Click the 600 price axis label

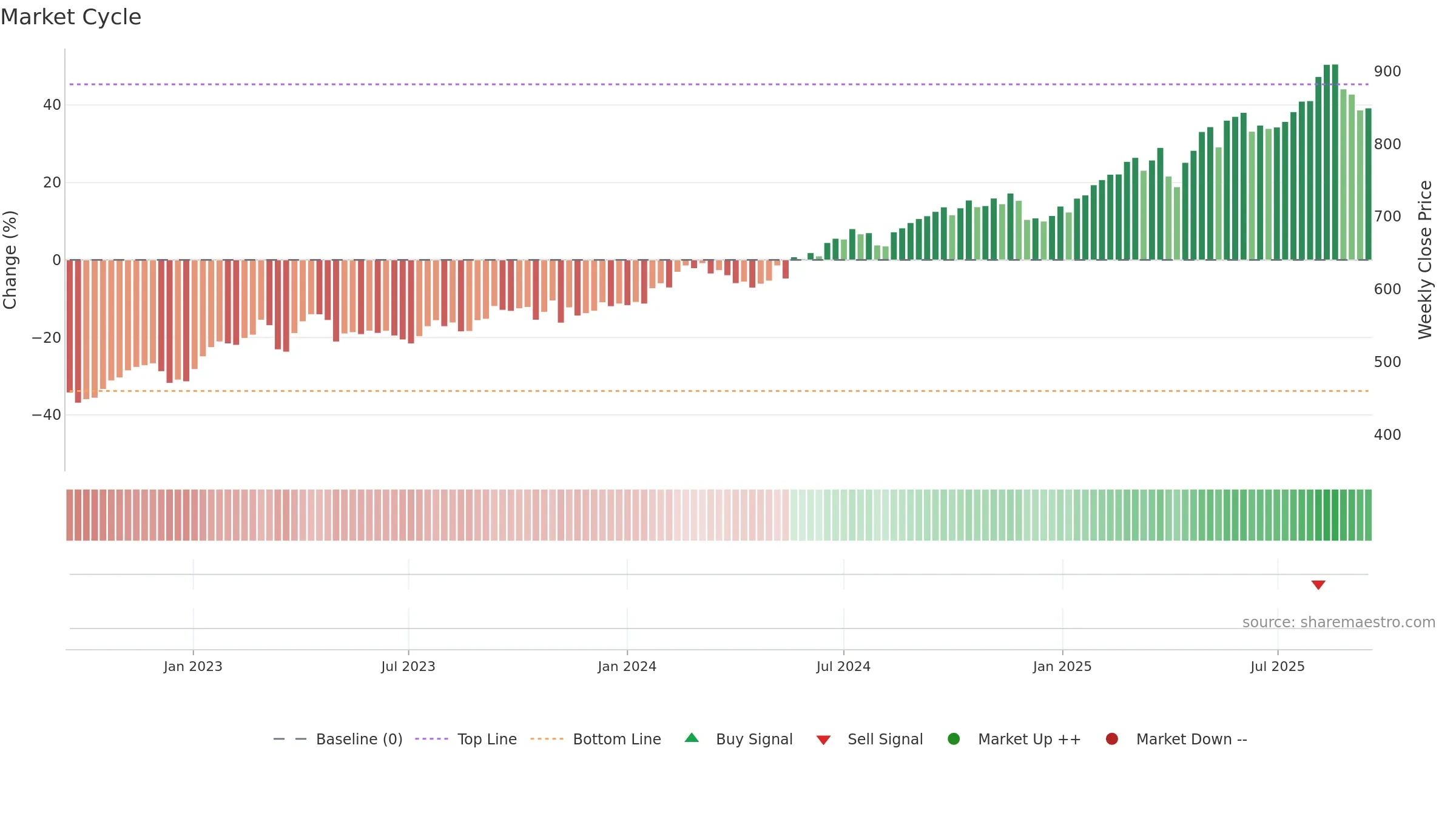[x=1387, y=289]
